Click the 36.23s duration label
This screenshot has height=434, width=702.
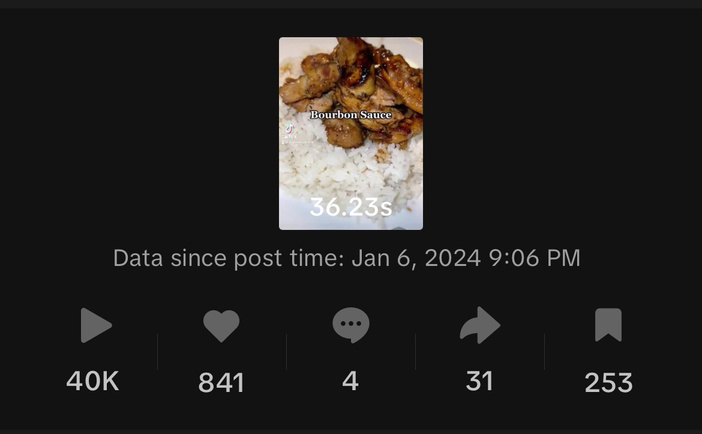pyautogui.click(x=351, y=207)
